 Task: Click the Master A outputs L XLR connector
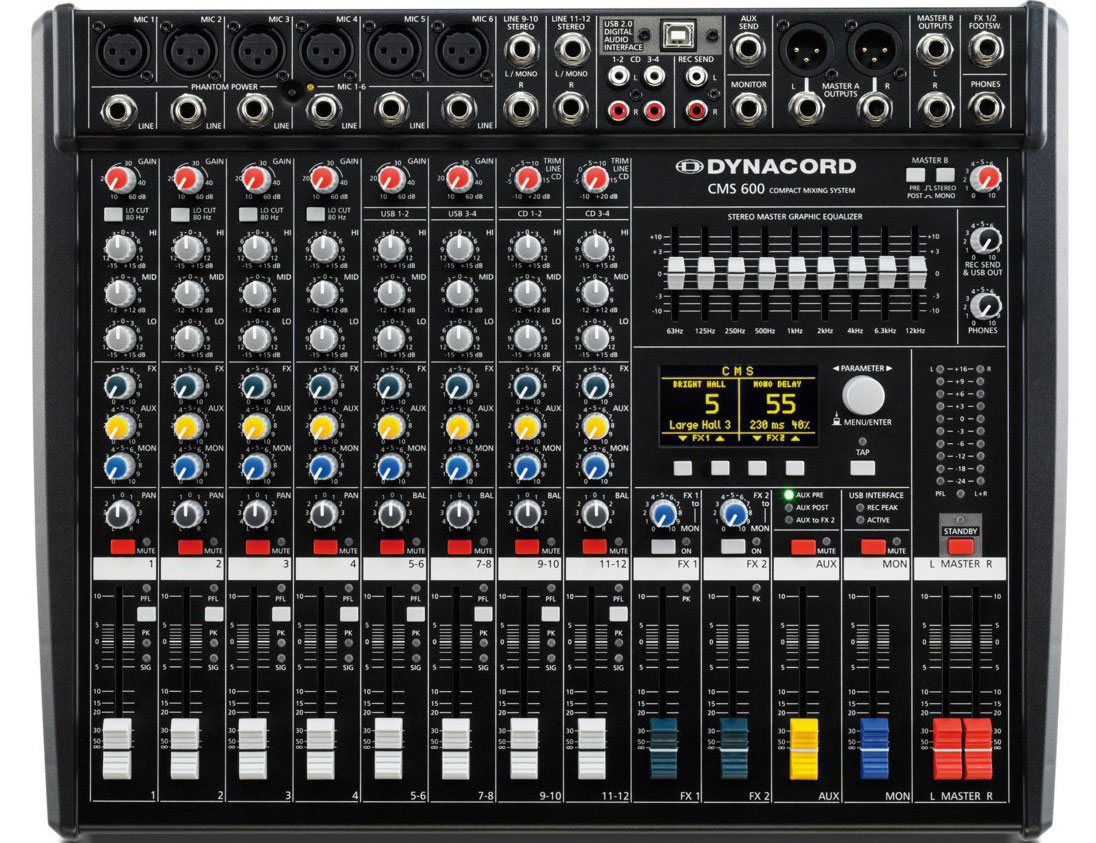[x=807, y=50]
